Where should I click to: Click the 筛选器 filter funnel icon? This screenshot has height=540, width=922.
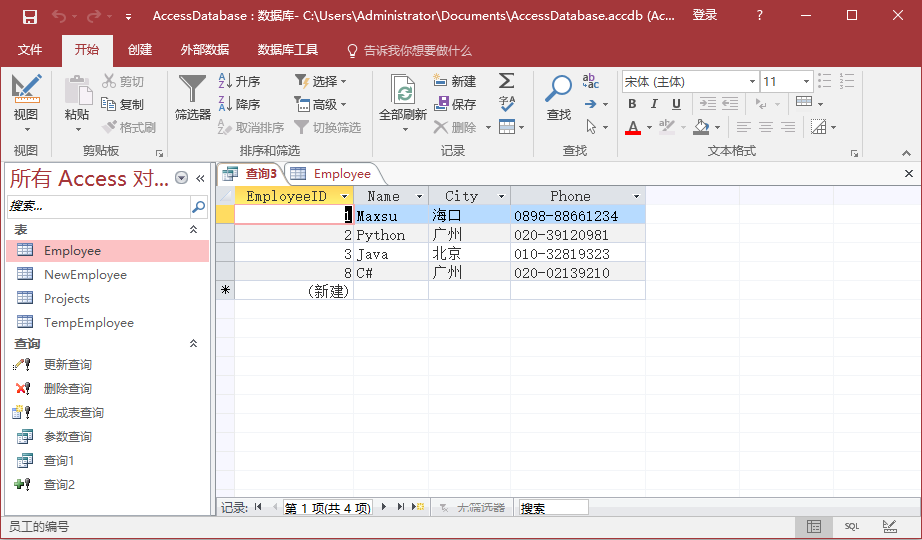coord(192,88)
